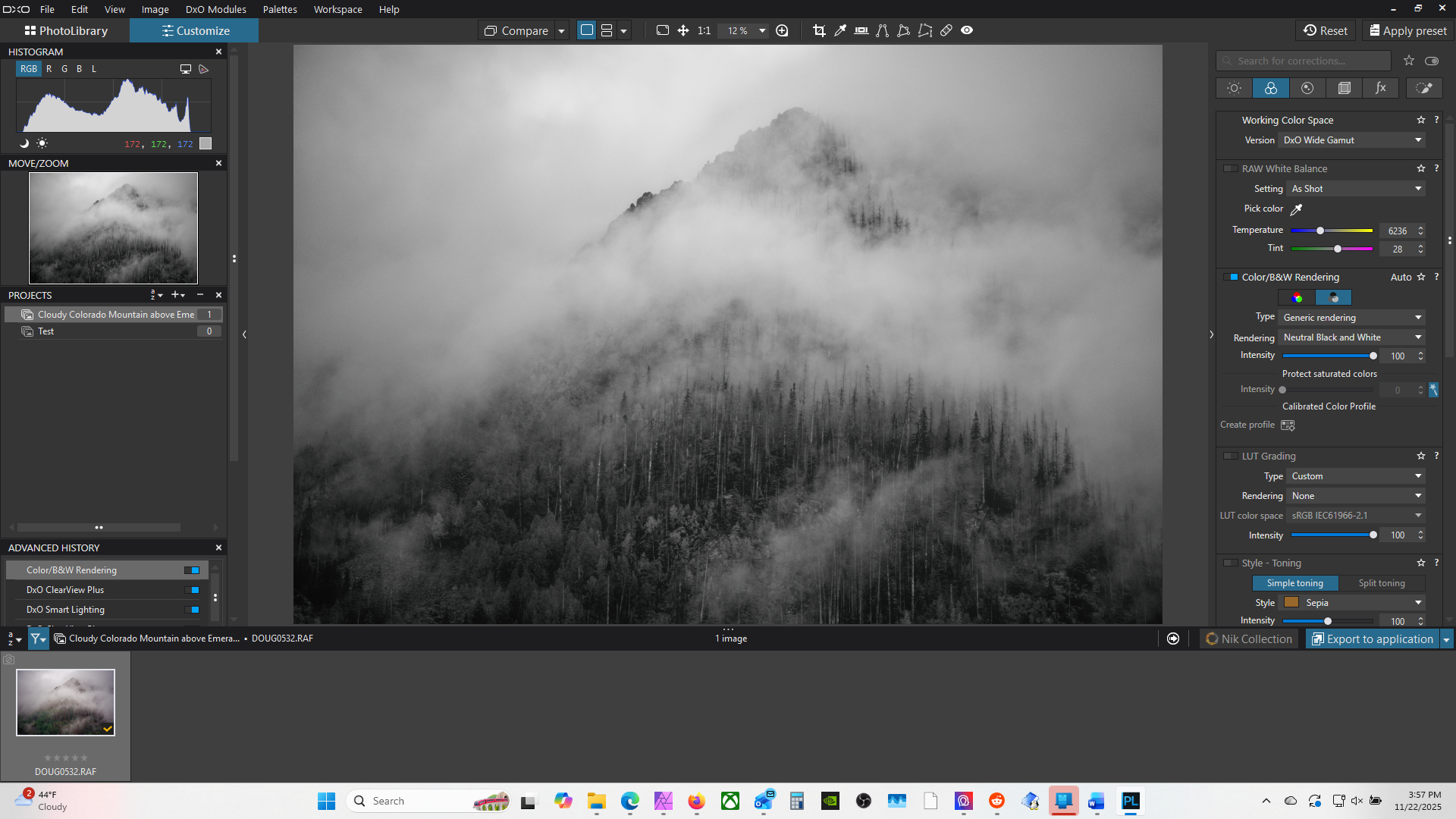Turn off Color/B&W Rendering toggle
Screen dimensions: 1456x819
(1230, 277)
